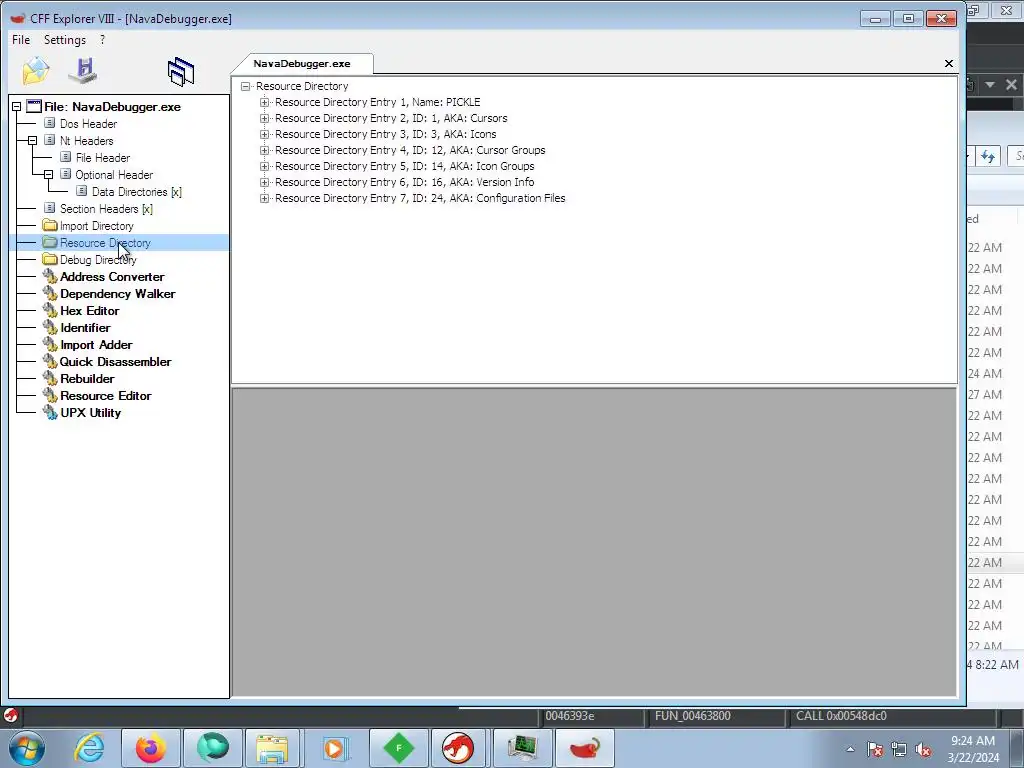1024x768 pixels.
Task: Open the UPX Utility tool
Action: 90,412
